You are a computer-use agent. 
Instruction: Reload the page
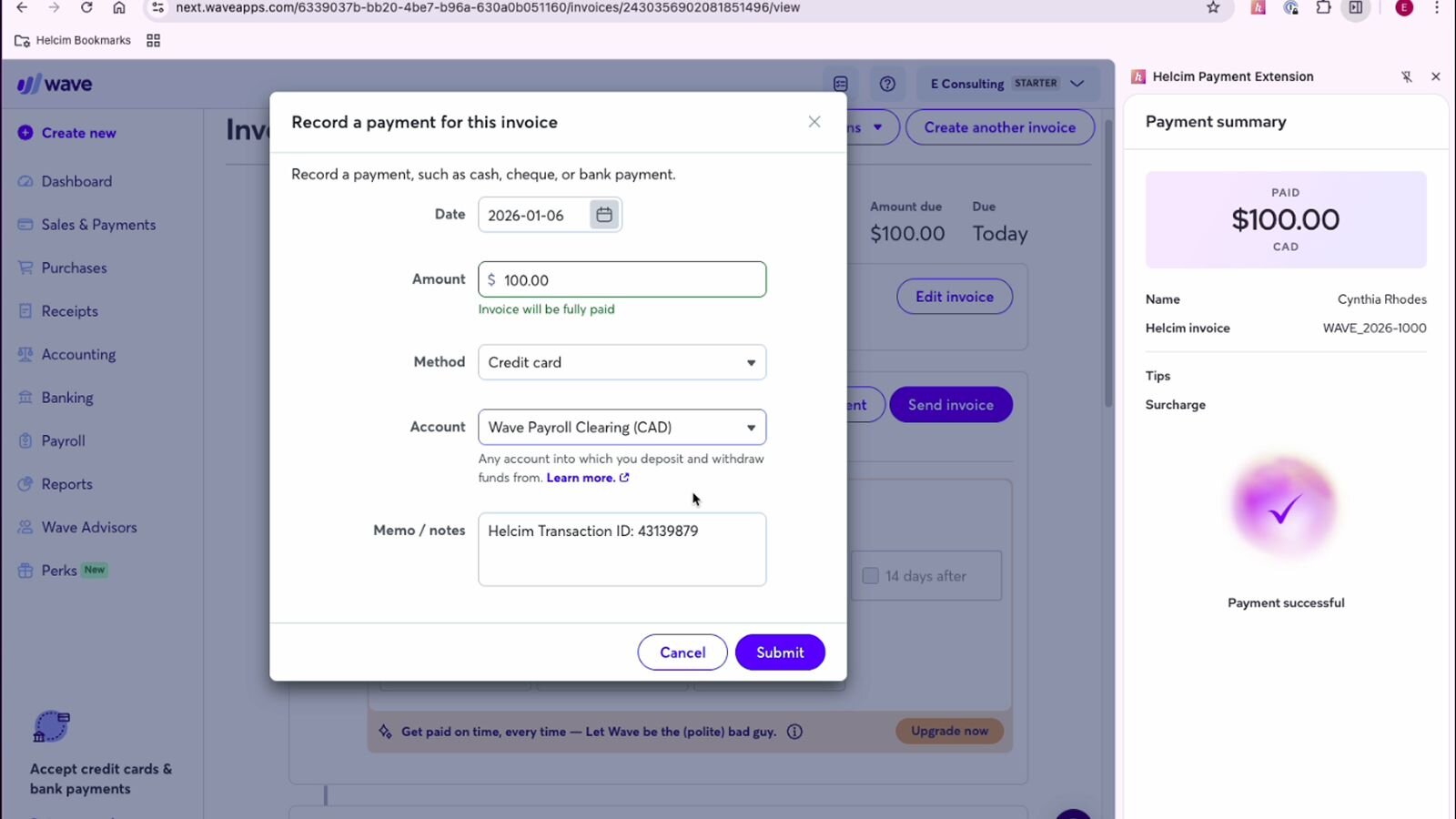click(86, 8)
